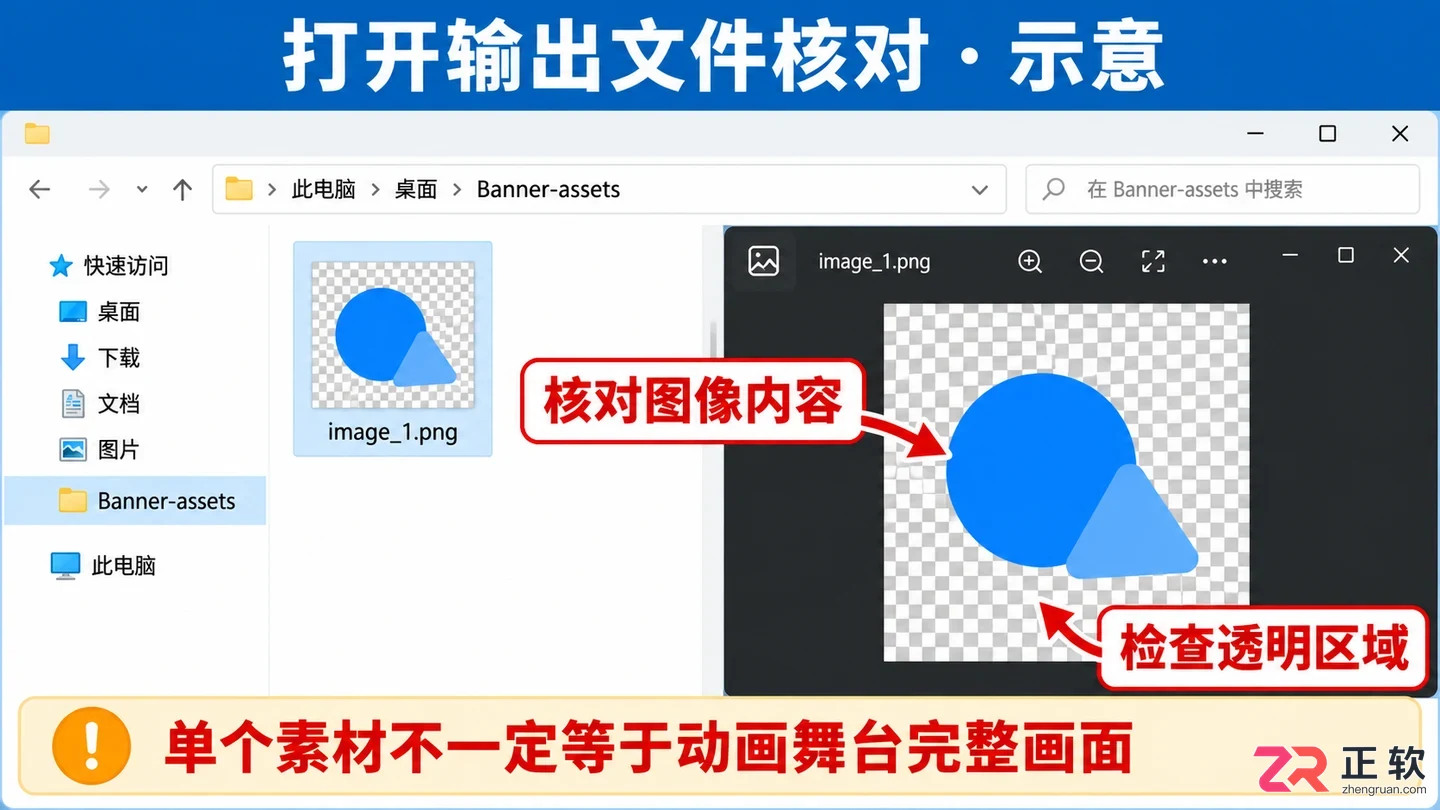Focus the 在 Banner-assets 中搜索 search field

(1223, 189)
